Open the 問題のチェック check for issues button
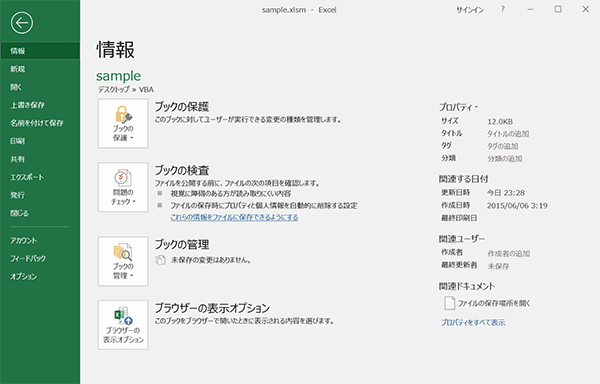600x384 pixels. point(123,187)
